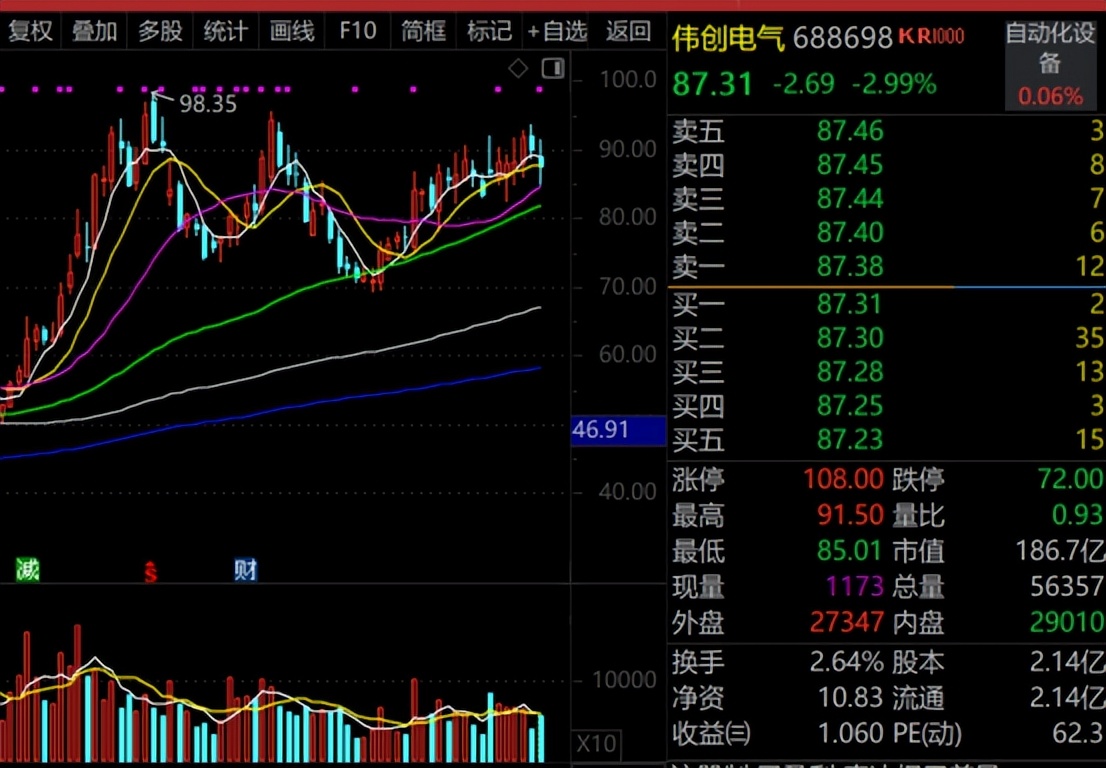The height and width of the screenshot is (768, 1106).
Task: Click the red S event marker
Action: [151, 572]
